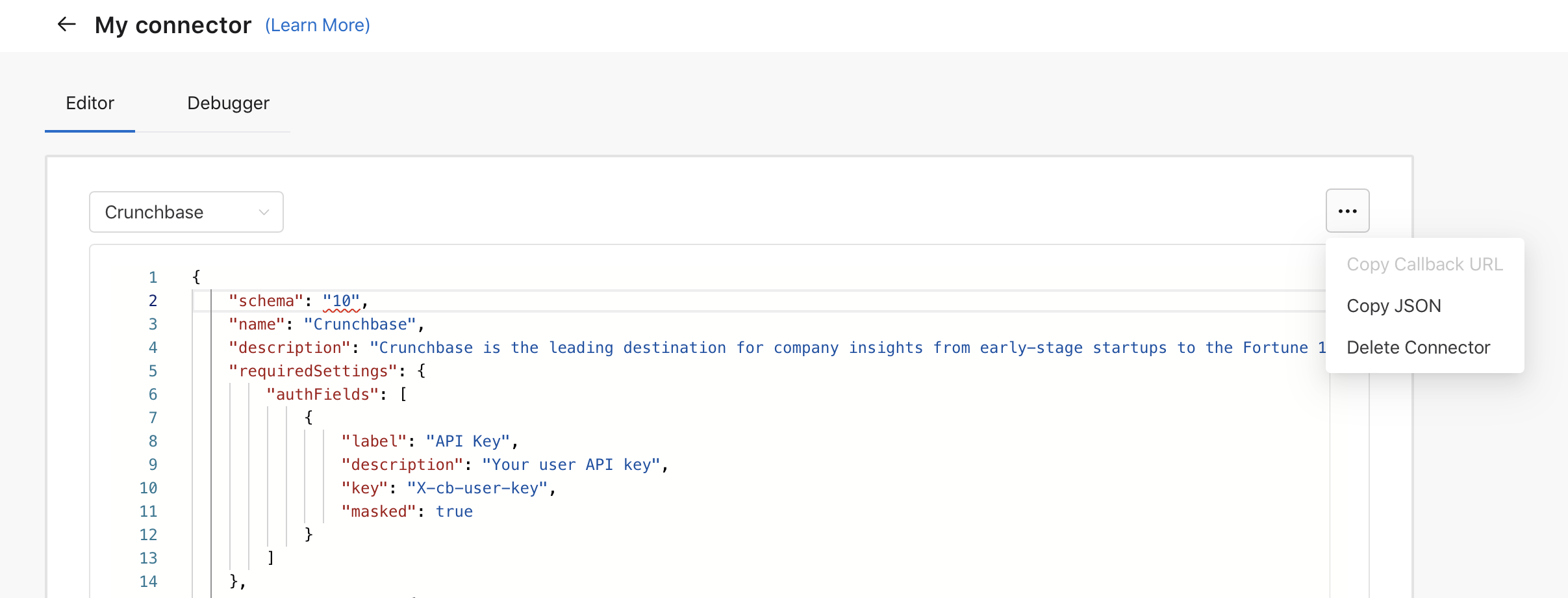Image resolution: width=1568 pixels, height=598 pixels.
Task: Click line number 14 in the gutter
Action: click(148, 582)
